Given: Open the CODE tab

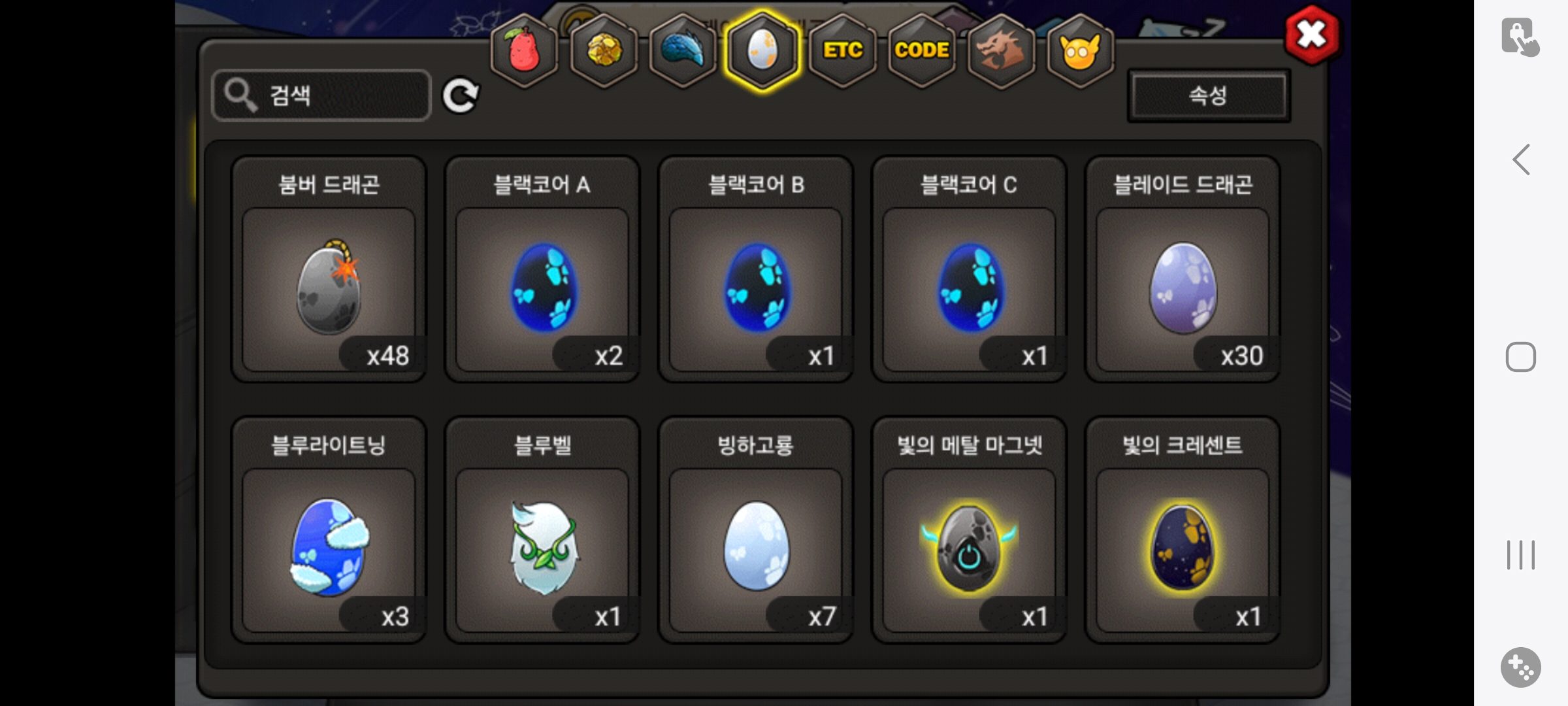Looking at the screenshot, I should (x=922, y=51).
